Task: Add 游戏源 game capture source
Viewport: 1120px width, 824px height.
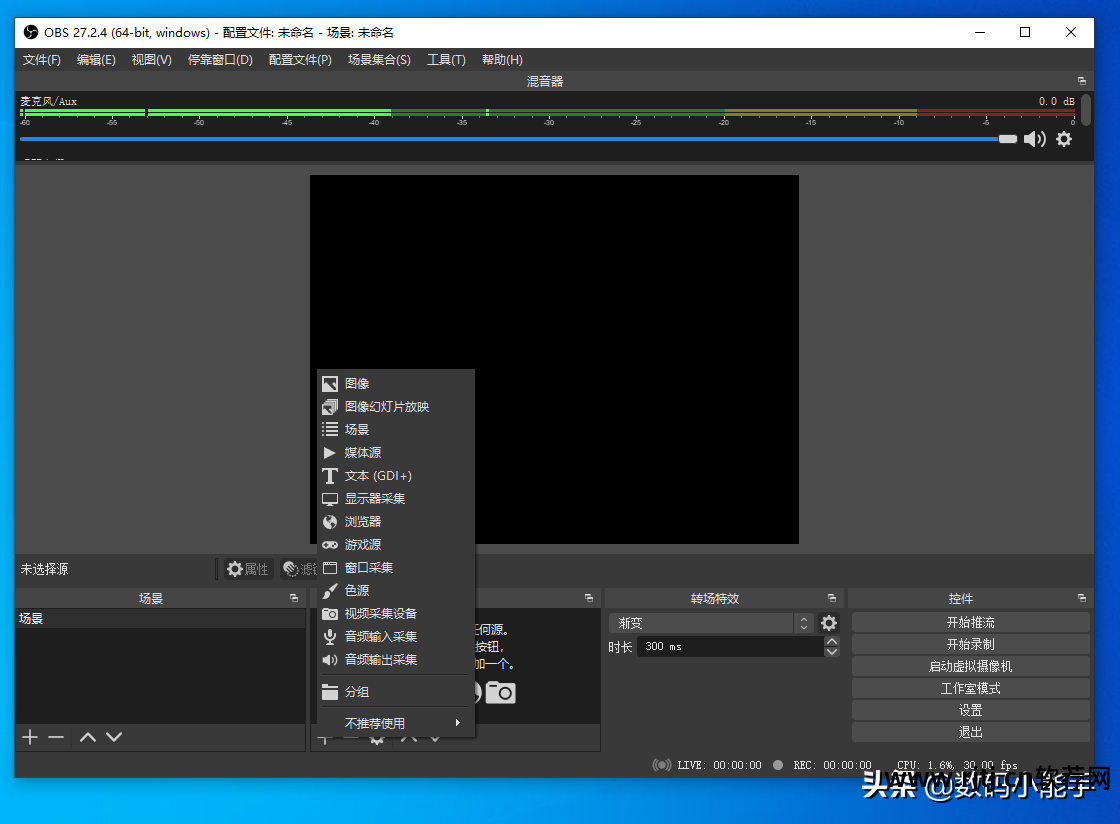Action: coord(396,544)
